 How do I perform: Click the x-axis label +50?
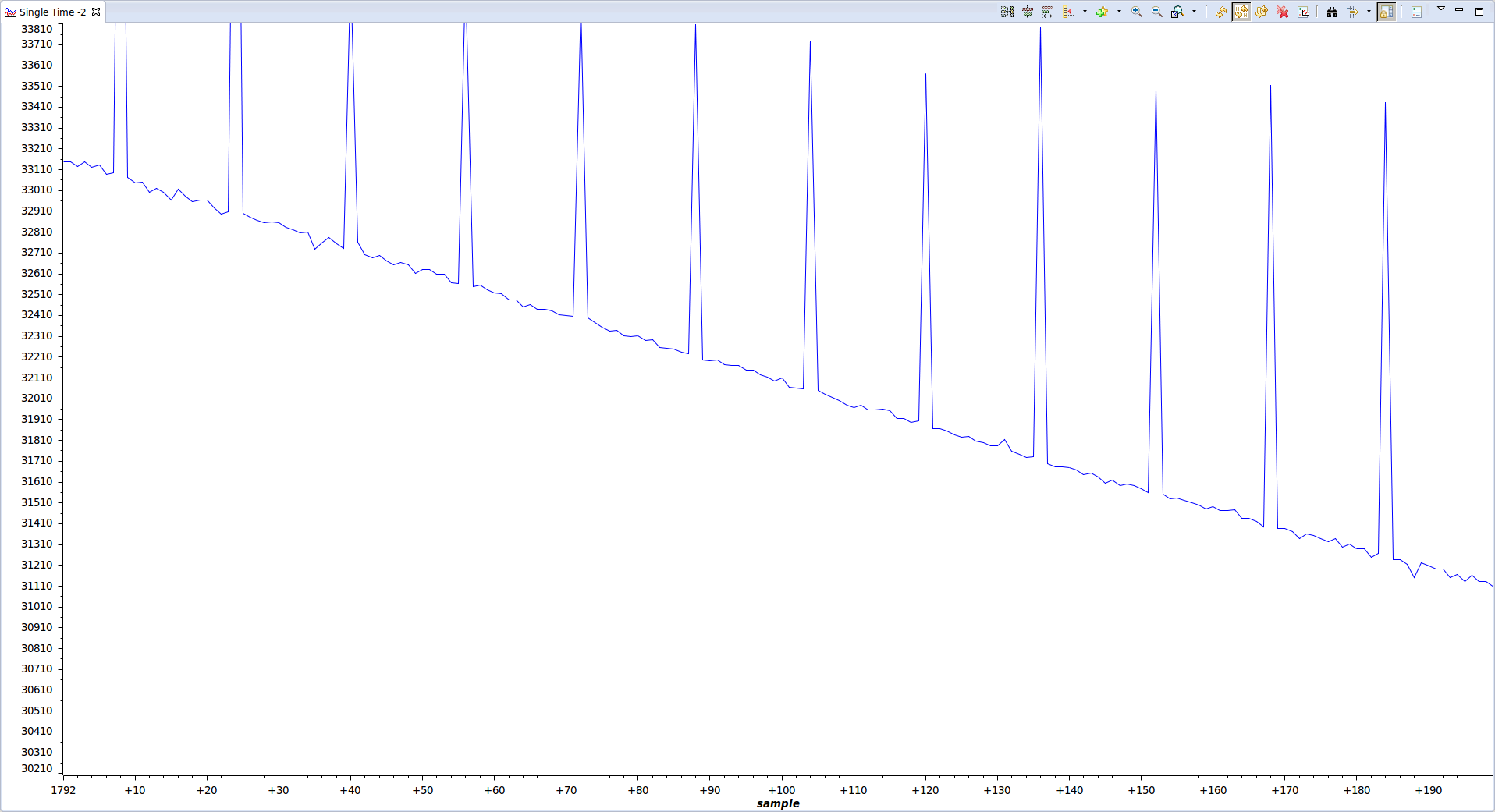click(422, 790)
